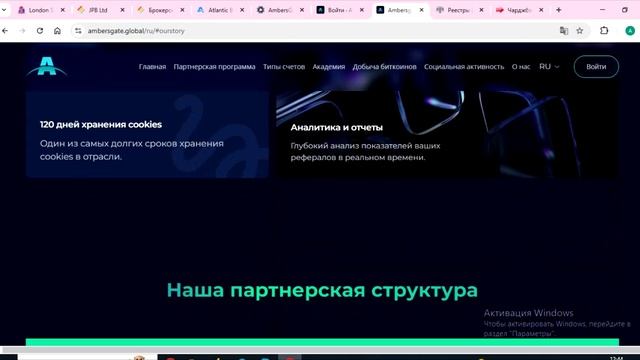Open Добыча биткоинов menu item
This screenshot has width=640, height=360.
[384, 67]
